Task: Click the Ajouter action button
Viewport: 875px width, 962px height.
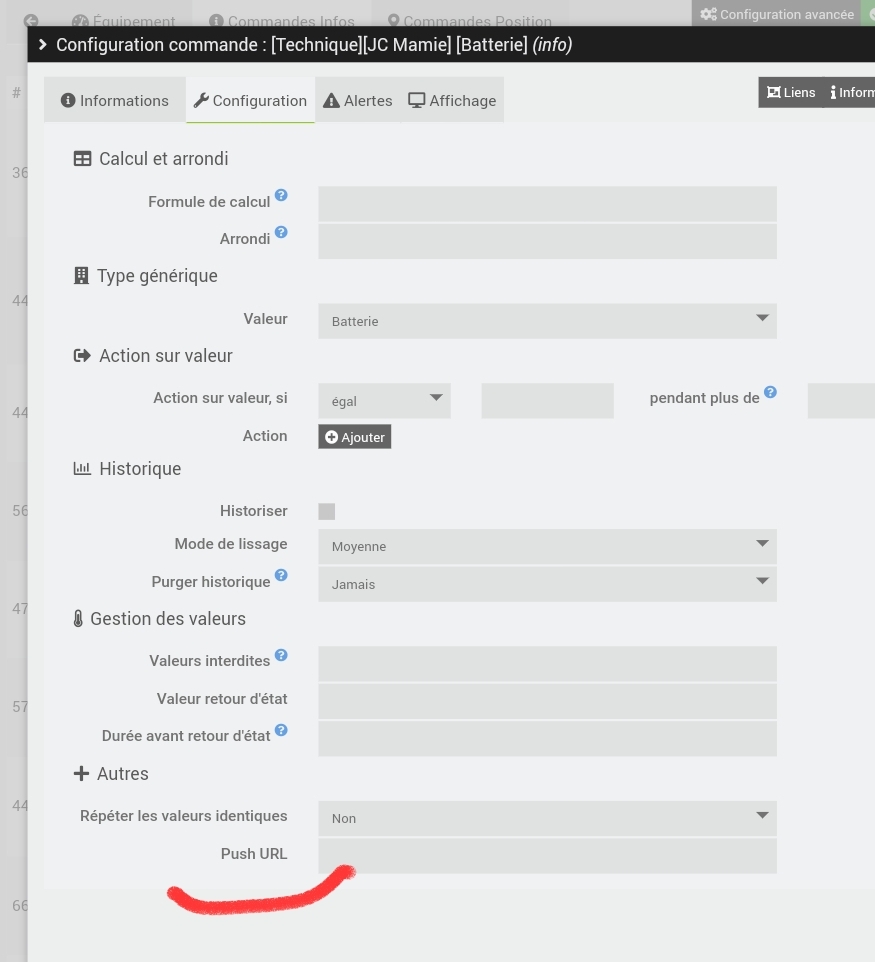Action: point(354,436)
